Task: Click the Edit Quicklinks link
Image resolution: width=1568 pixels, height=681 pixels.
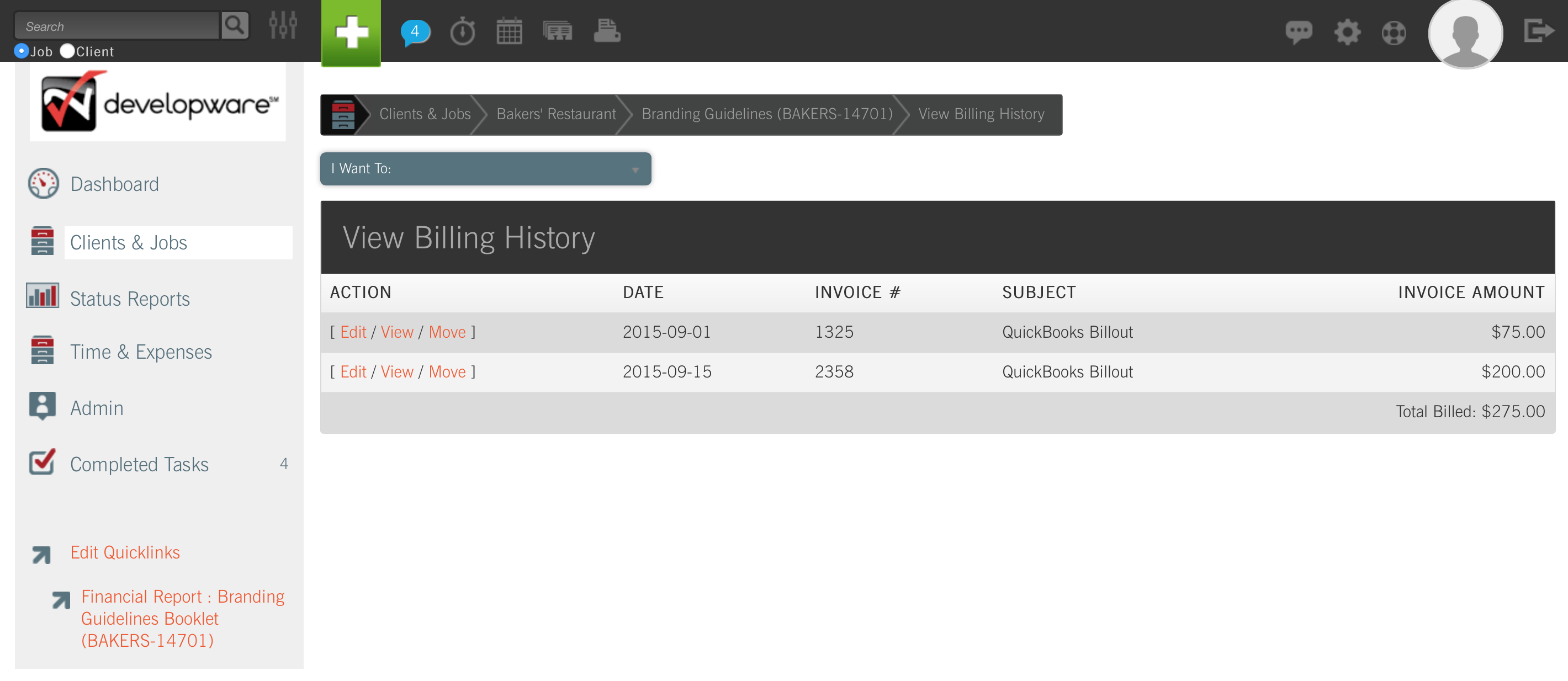Action: tap(125, 552)
